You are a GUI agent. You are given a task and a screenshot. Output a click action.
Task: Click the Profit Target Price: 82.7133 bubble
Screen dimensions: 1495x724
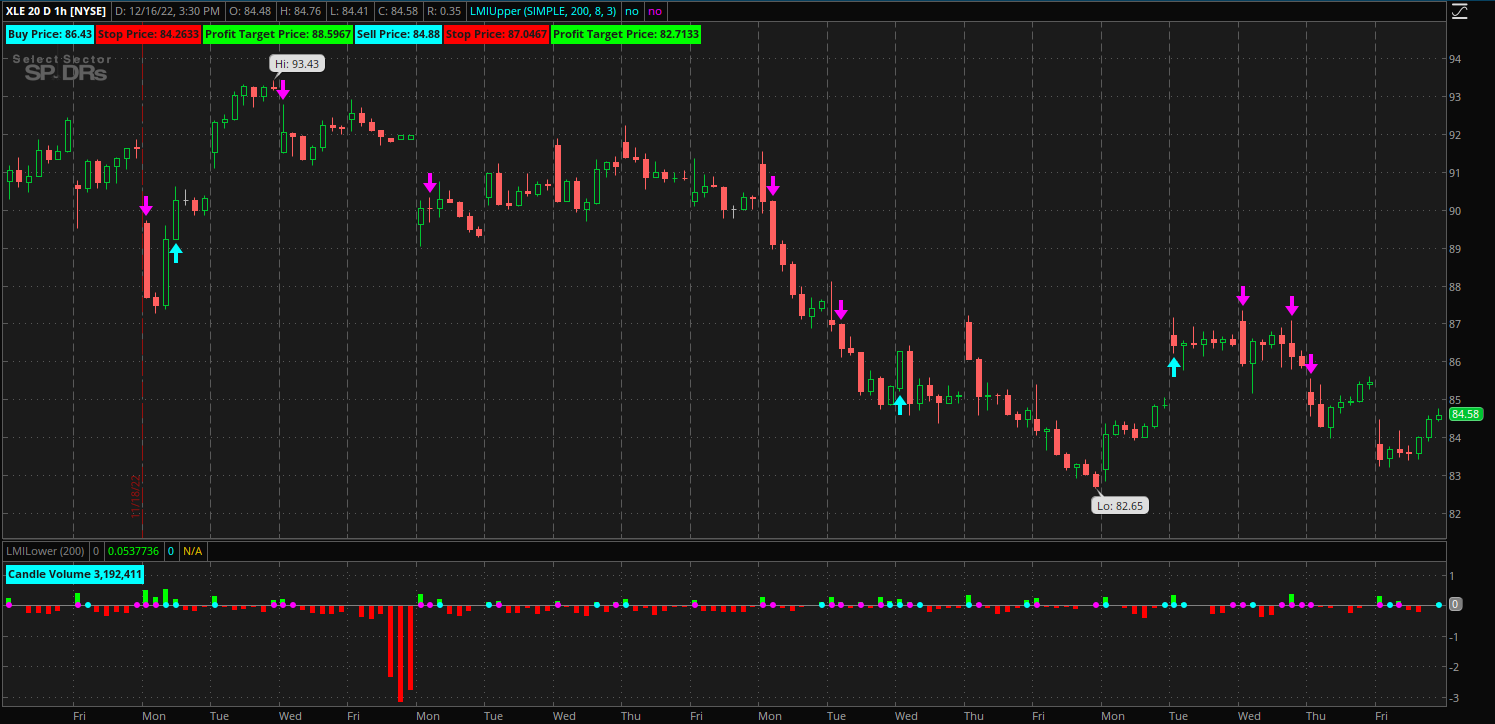point(625,33)
